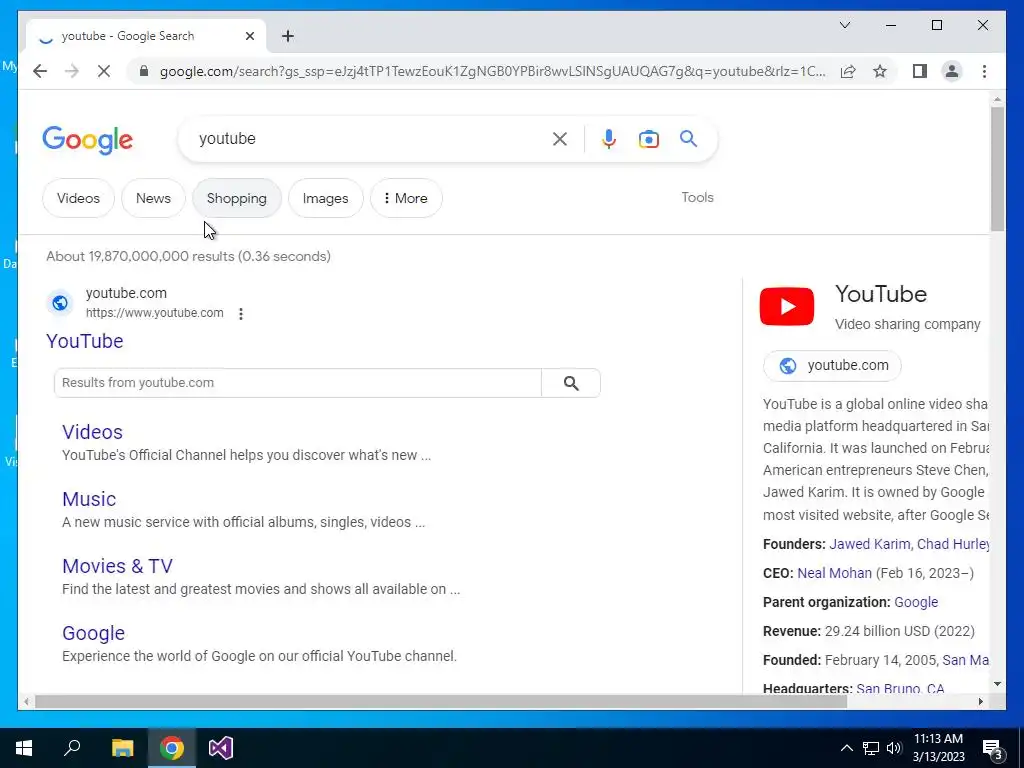
Task: Open the Parent organization Google link
Action: tap(916, 602)
